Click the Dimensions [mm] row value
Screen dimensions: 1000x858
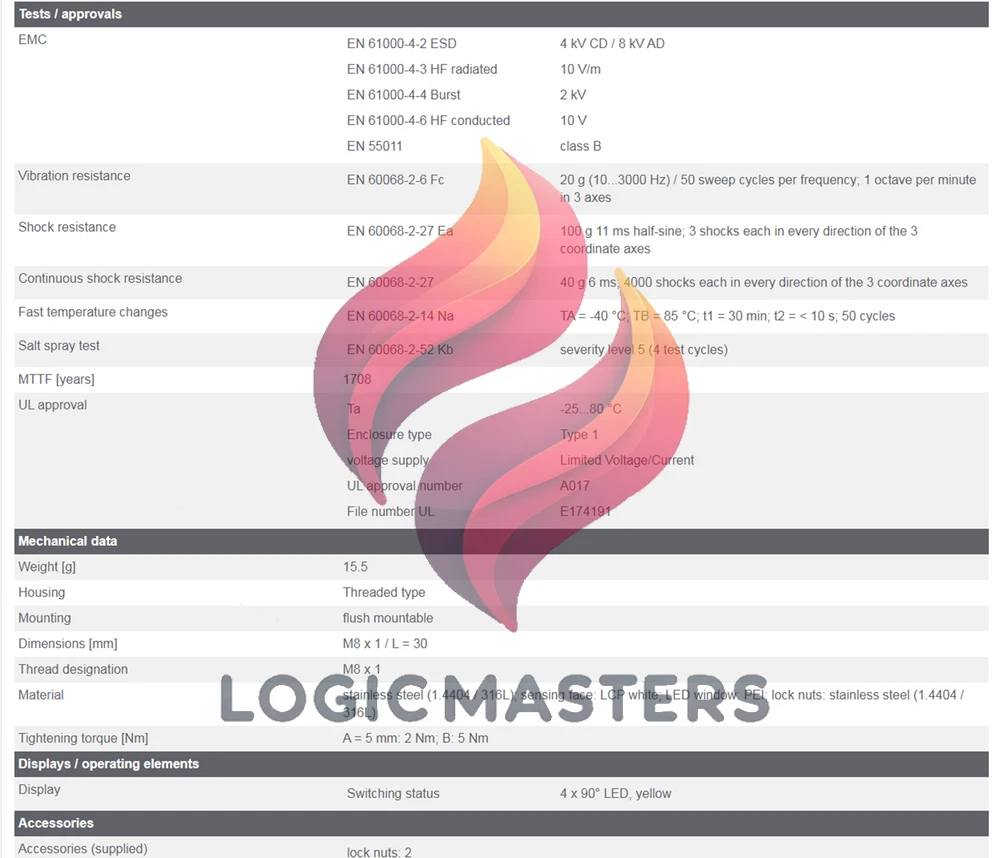(x=385, y=644)
